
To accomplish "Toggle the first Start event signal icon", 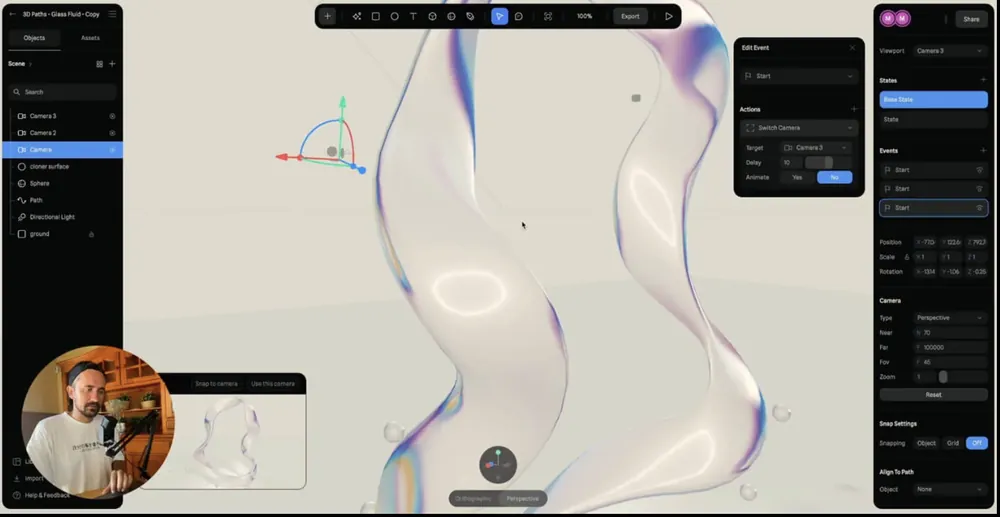I will click(x=980, y=170).
